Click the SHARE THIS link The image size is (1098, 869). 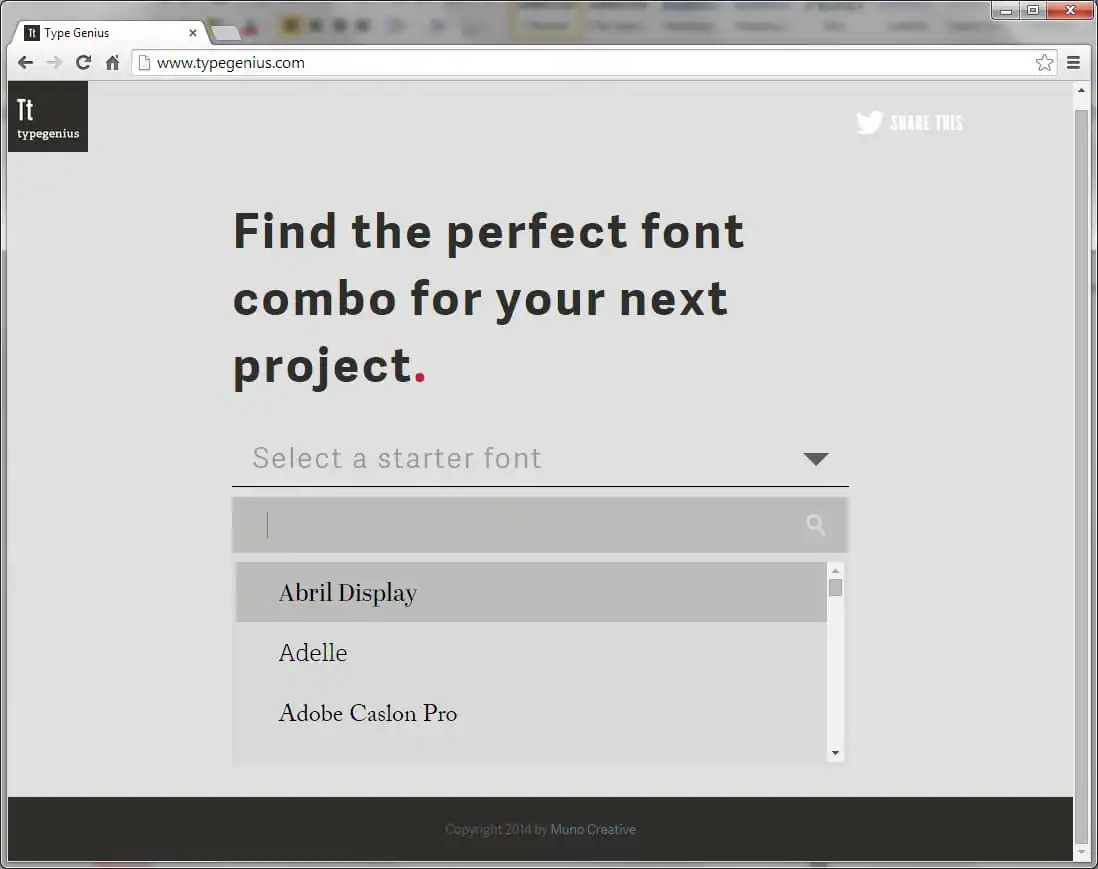click(926, 123)
